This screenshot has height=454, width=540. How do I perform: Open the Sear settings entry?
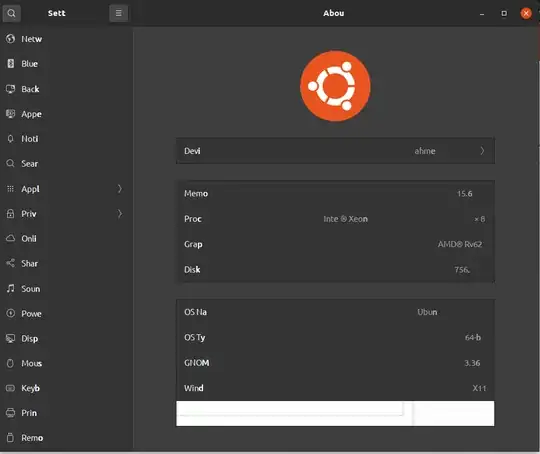click(x=67, y=164)
